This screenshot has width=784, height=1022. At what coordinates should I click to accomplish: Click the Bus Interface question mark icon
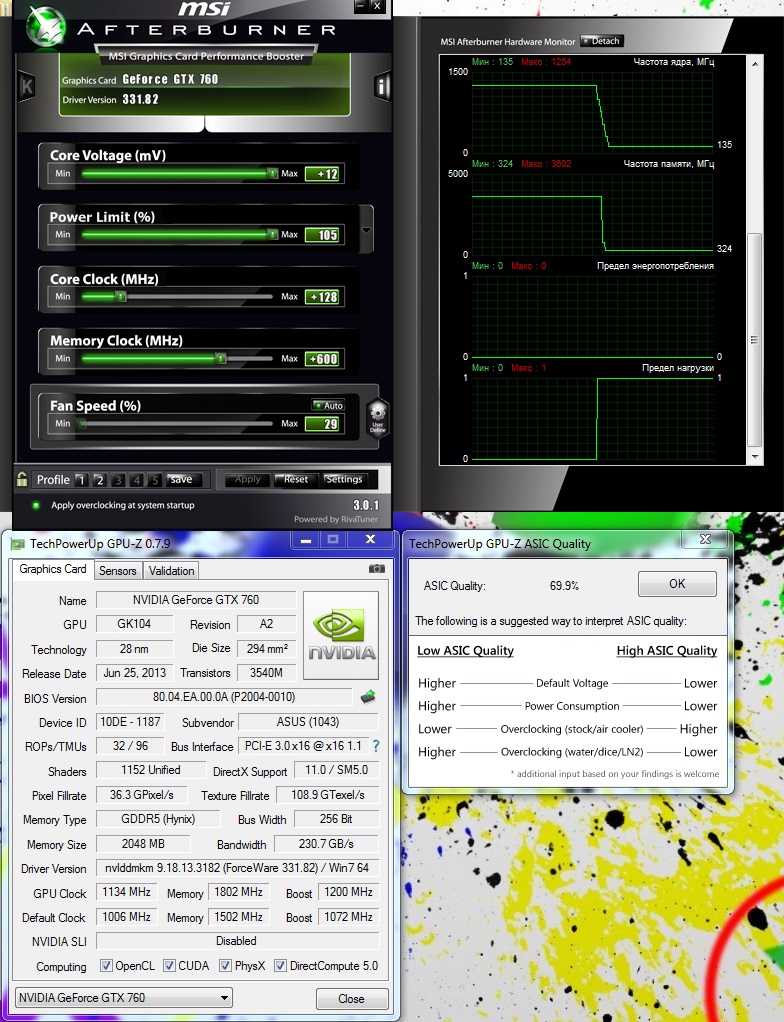(x=376, y=746)
